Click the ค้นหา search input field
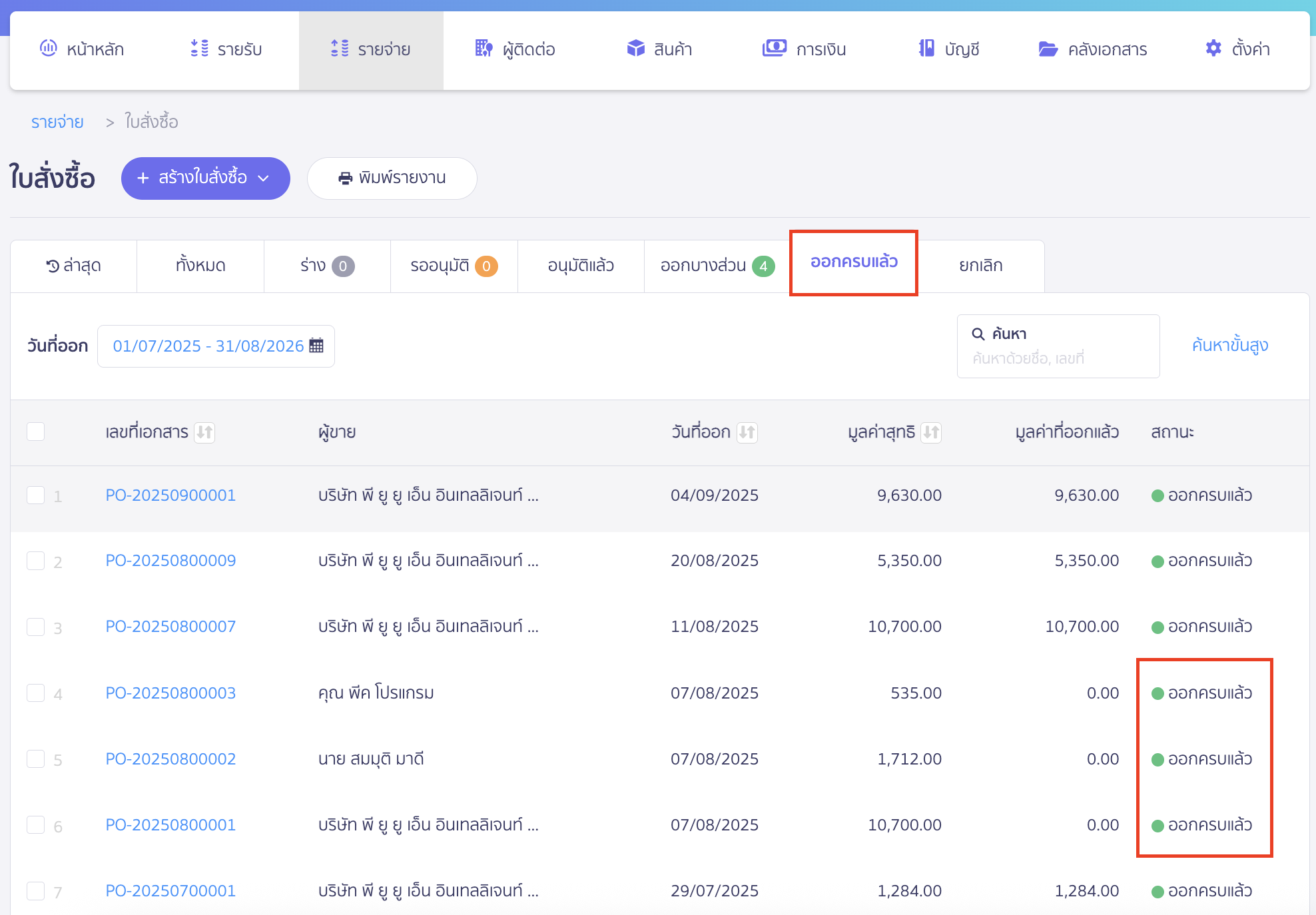Viewport: 1316px width, 915px height. pos(1058,358)
